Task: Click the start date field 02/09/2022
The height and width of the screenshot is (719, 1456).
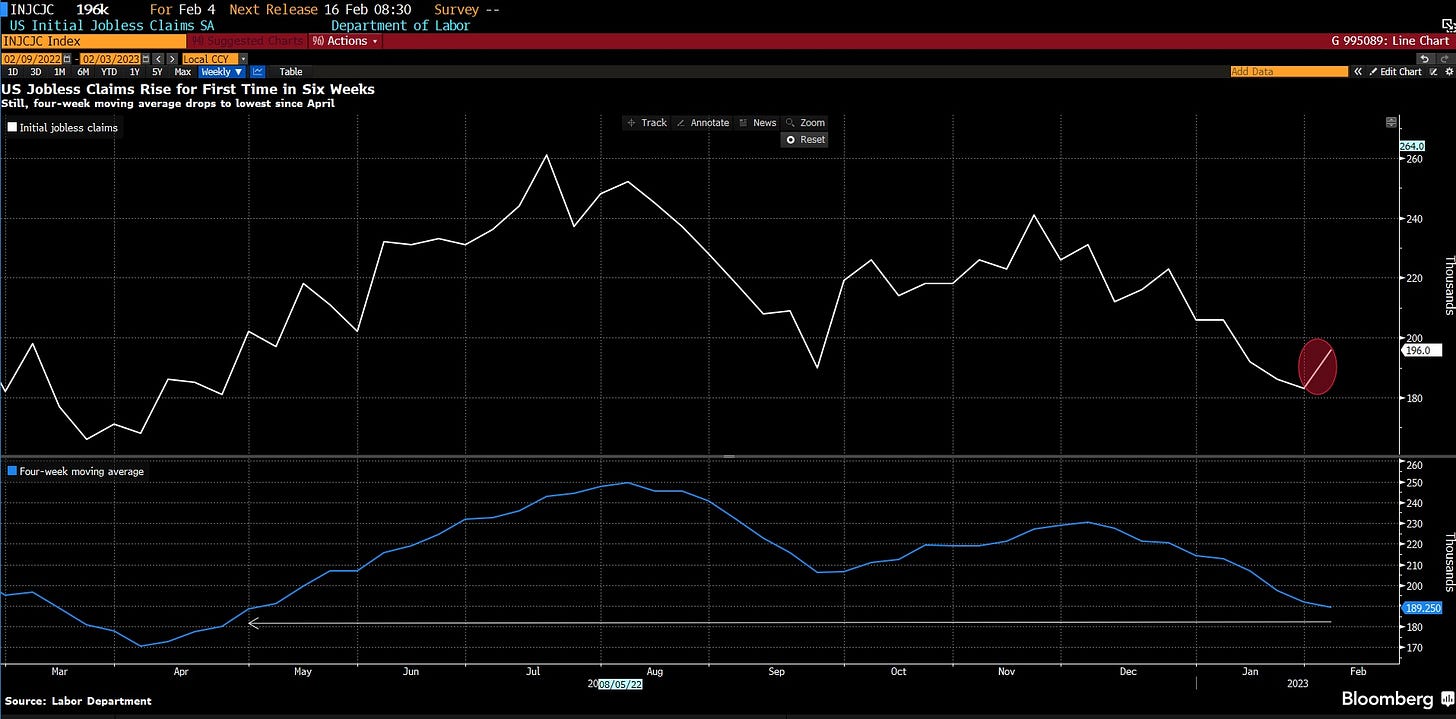Action: click(x=31, y=59)
